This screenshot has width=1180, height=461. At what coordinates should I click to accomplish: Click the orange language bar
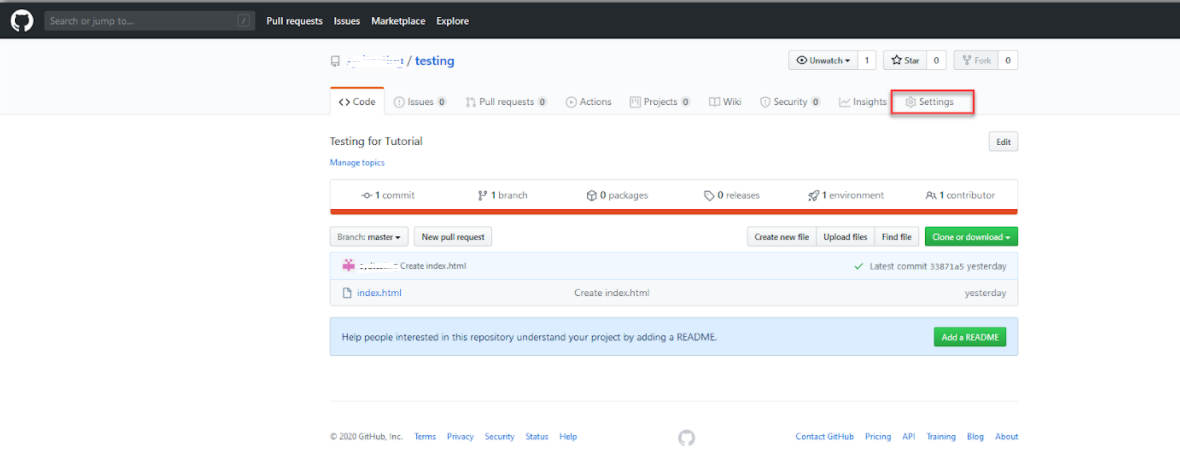click(x=674, y=211)
